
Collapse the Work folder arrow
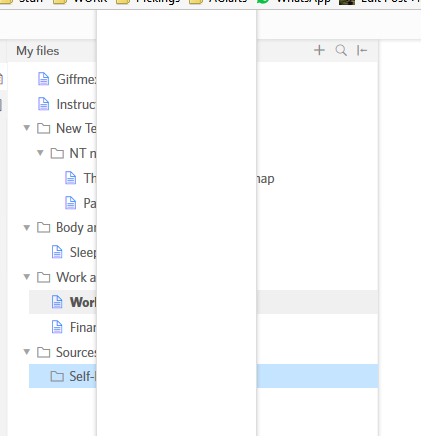(x=27, y=277)
